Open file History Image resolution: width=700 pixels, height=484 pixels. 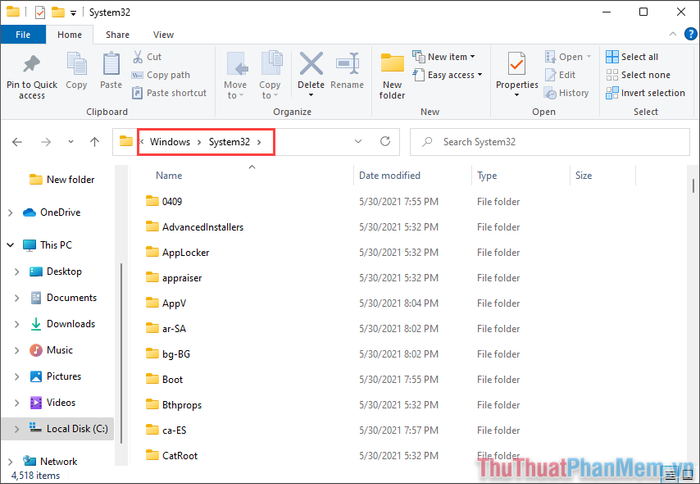point(567,93)
